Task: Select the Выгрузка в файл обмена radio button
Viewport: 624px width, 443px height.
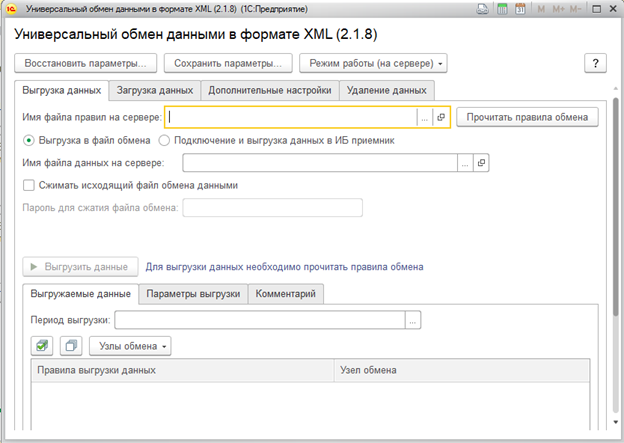Action: point(28,140)
